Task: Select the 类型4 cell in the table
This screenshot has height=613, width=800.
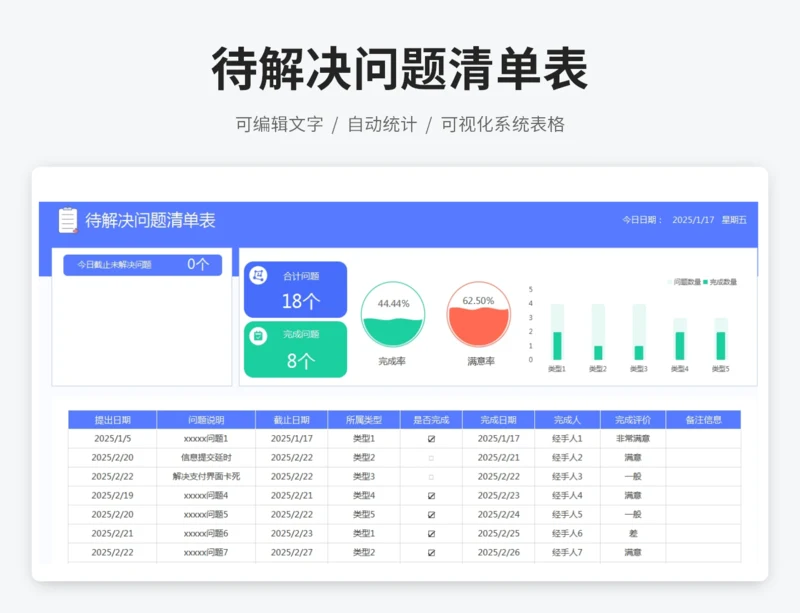Action: pyautogui.click(x=364, y=496)
